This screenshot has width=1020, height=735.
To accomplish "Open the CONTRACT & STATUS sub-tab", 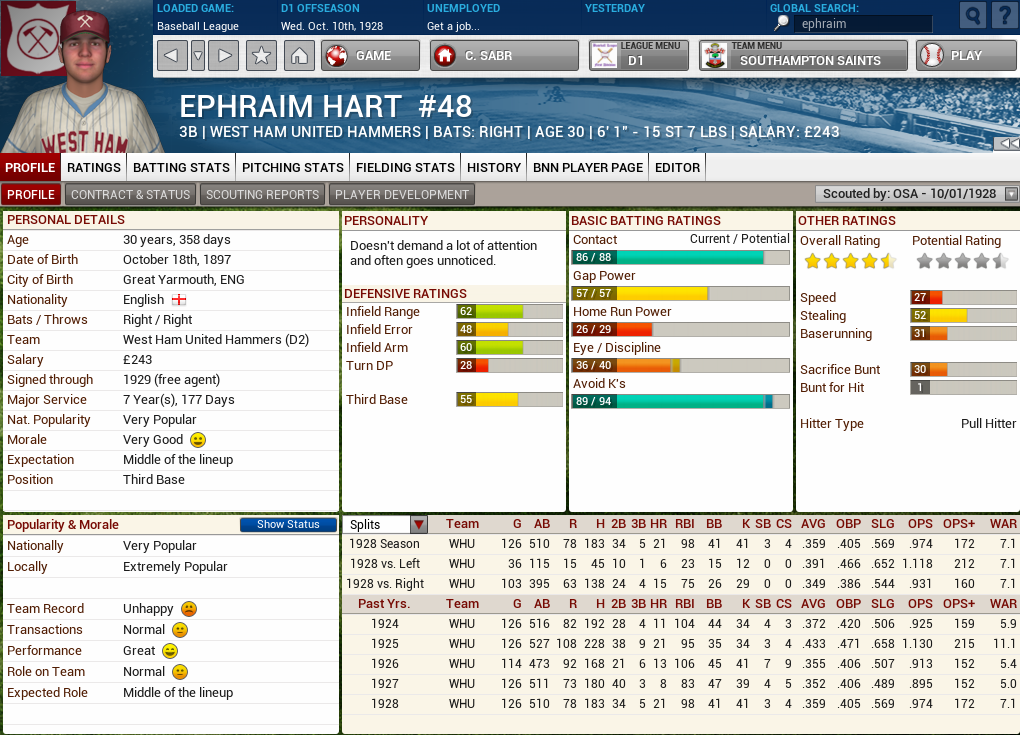I will click(131, 194).
